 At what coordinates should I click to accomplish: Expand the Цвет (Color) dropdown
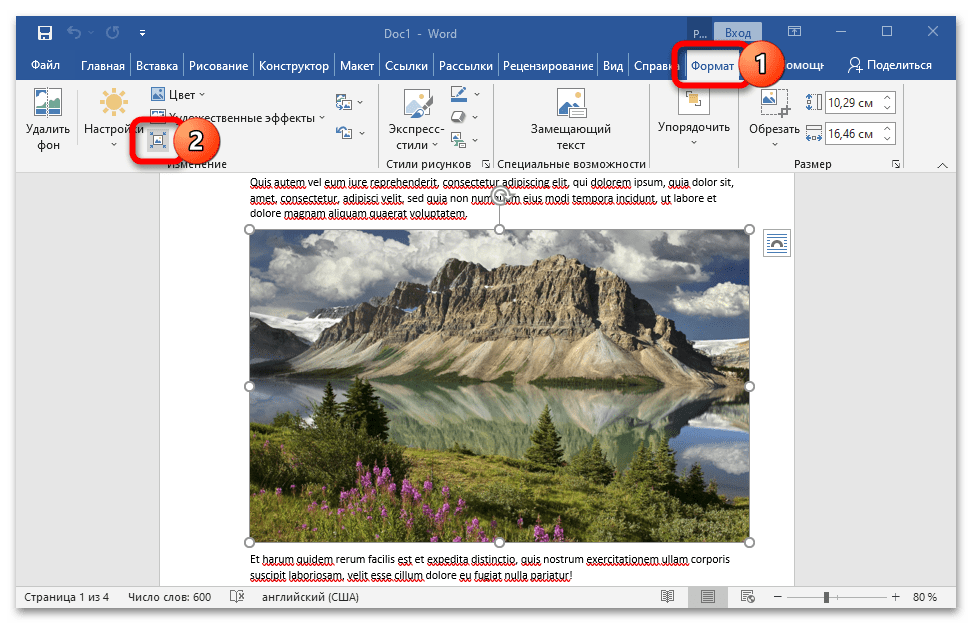pyautogui.click(x=180, y=95)
